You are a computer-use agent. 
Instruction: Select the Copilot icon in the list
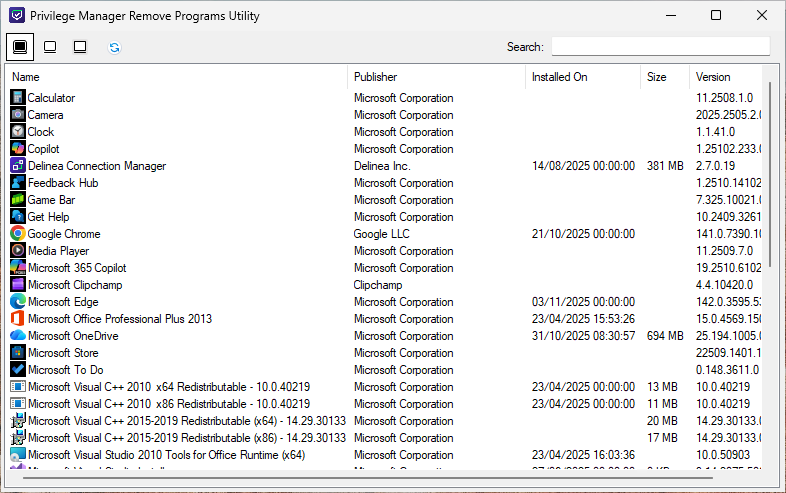(18, 149)
